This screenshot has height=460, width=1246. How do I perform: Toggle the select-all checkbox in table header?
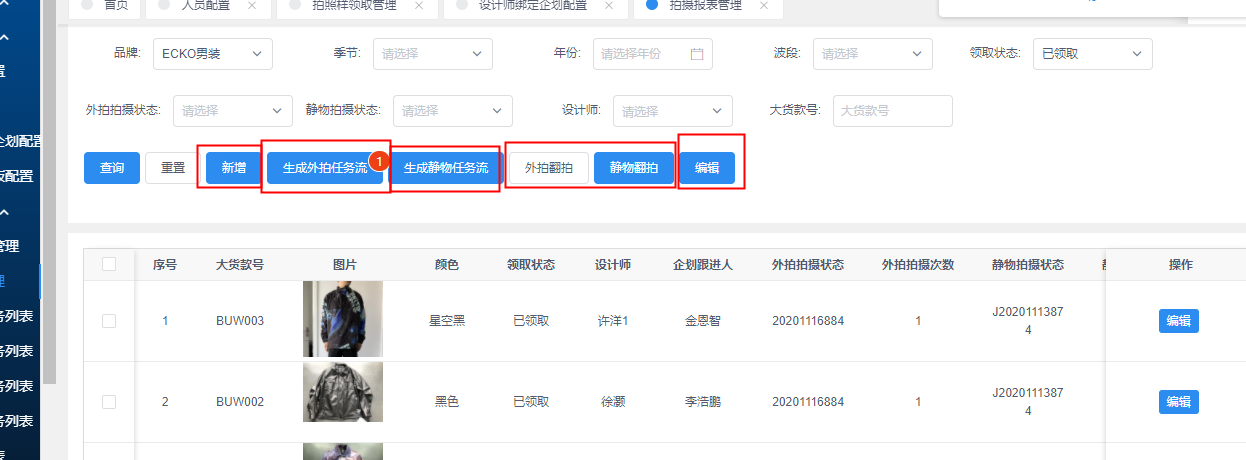pyautogui.click(x=109, y=264)
